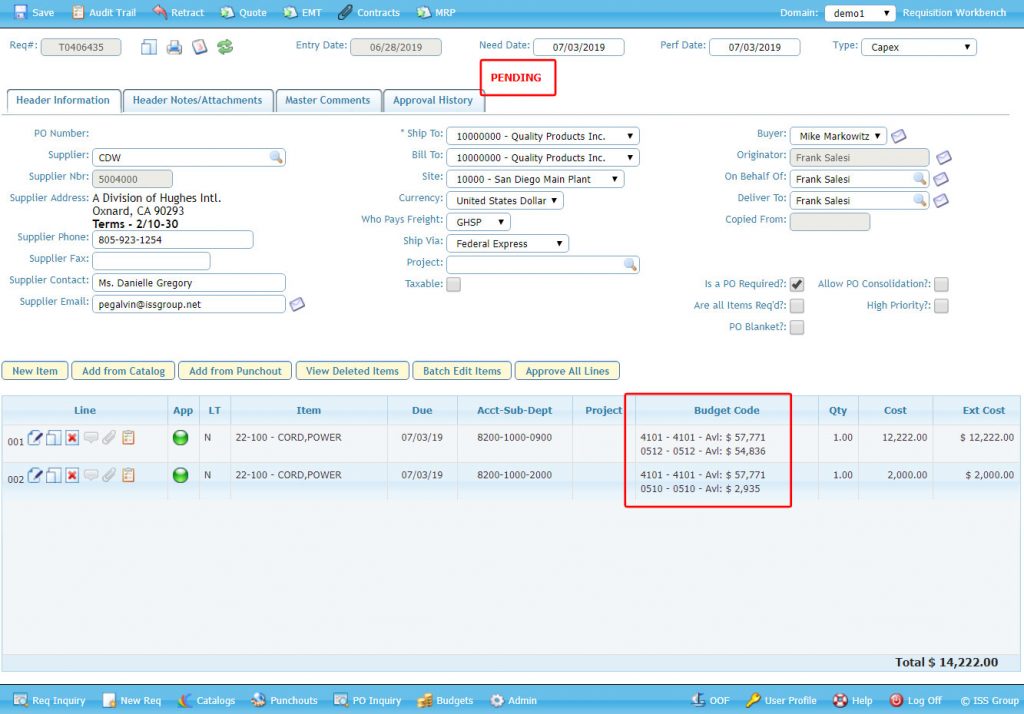Image resolution: width=1024 pixels, height=714 pixels.
Task: Open the Who Pays Freight dropdown
Action: point(477,221)
